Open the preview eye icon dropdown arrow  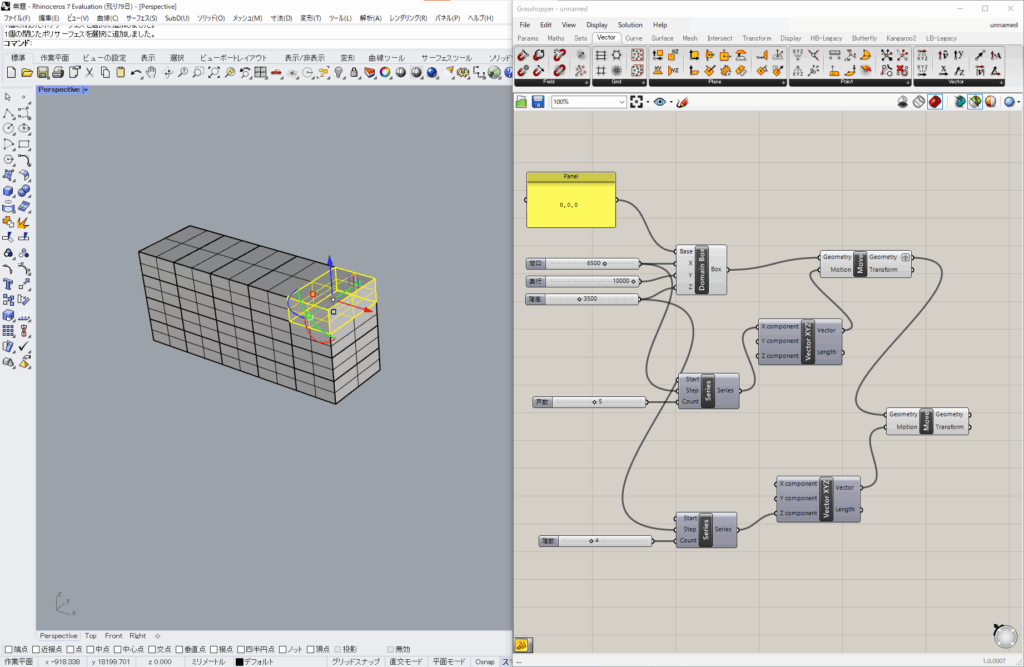[x=669, y=102]
